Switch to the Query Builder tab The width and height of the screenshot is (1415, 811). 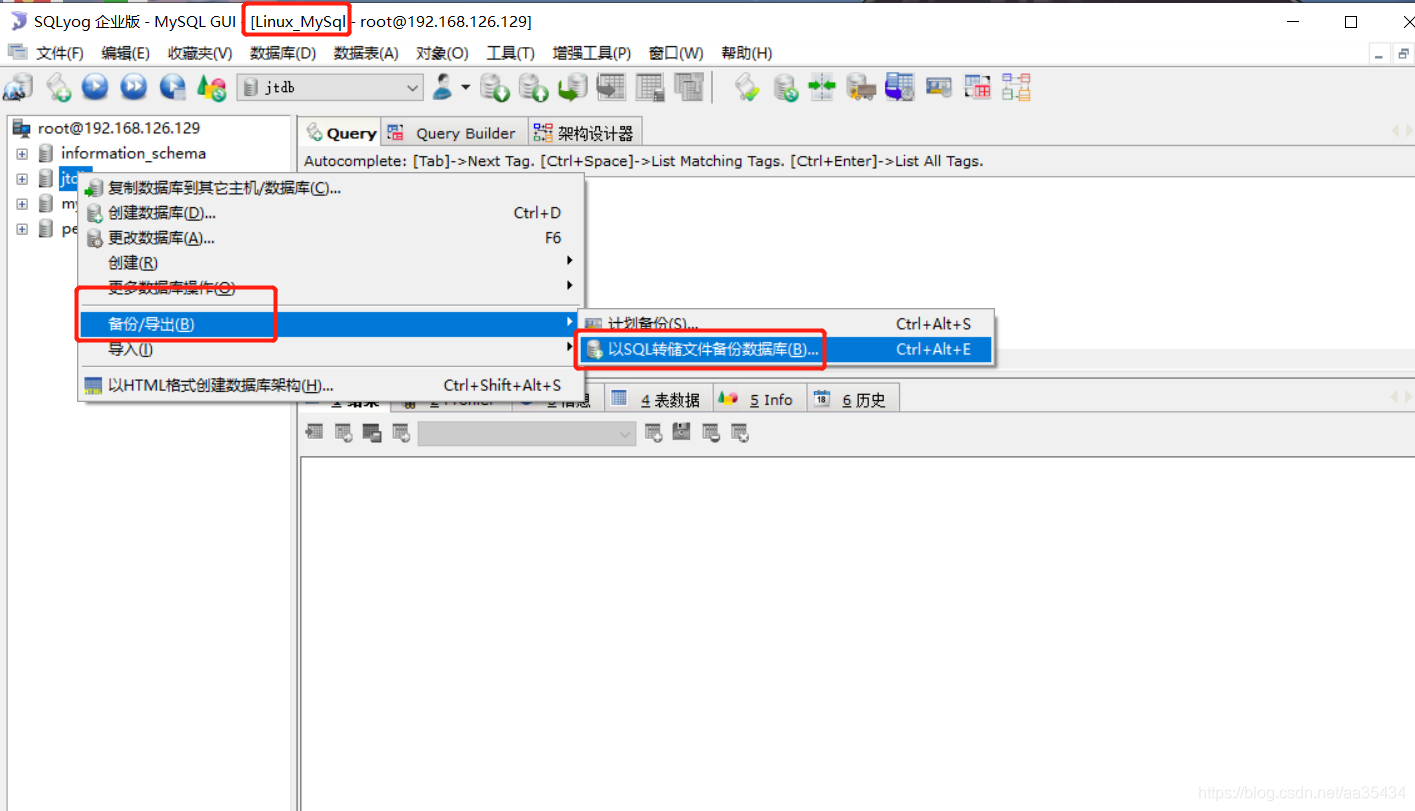click(454, 133)
